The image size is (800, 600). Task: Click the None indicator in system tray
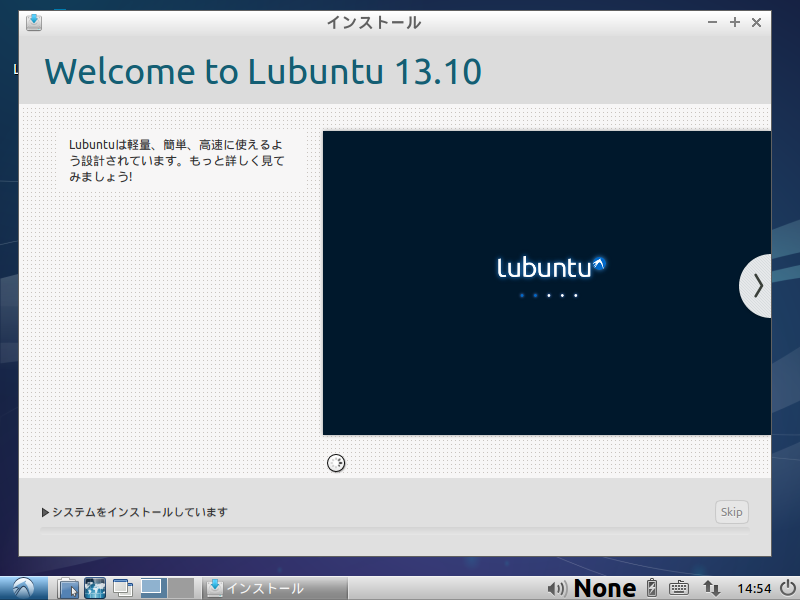pyautogui.click(x=605, y=588)
